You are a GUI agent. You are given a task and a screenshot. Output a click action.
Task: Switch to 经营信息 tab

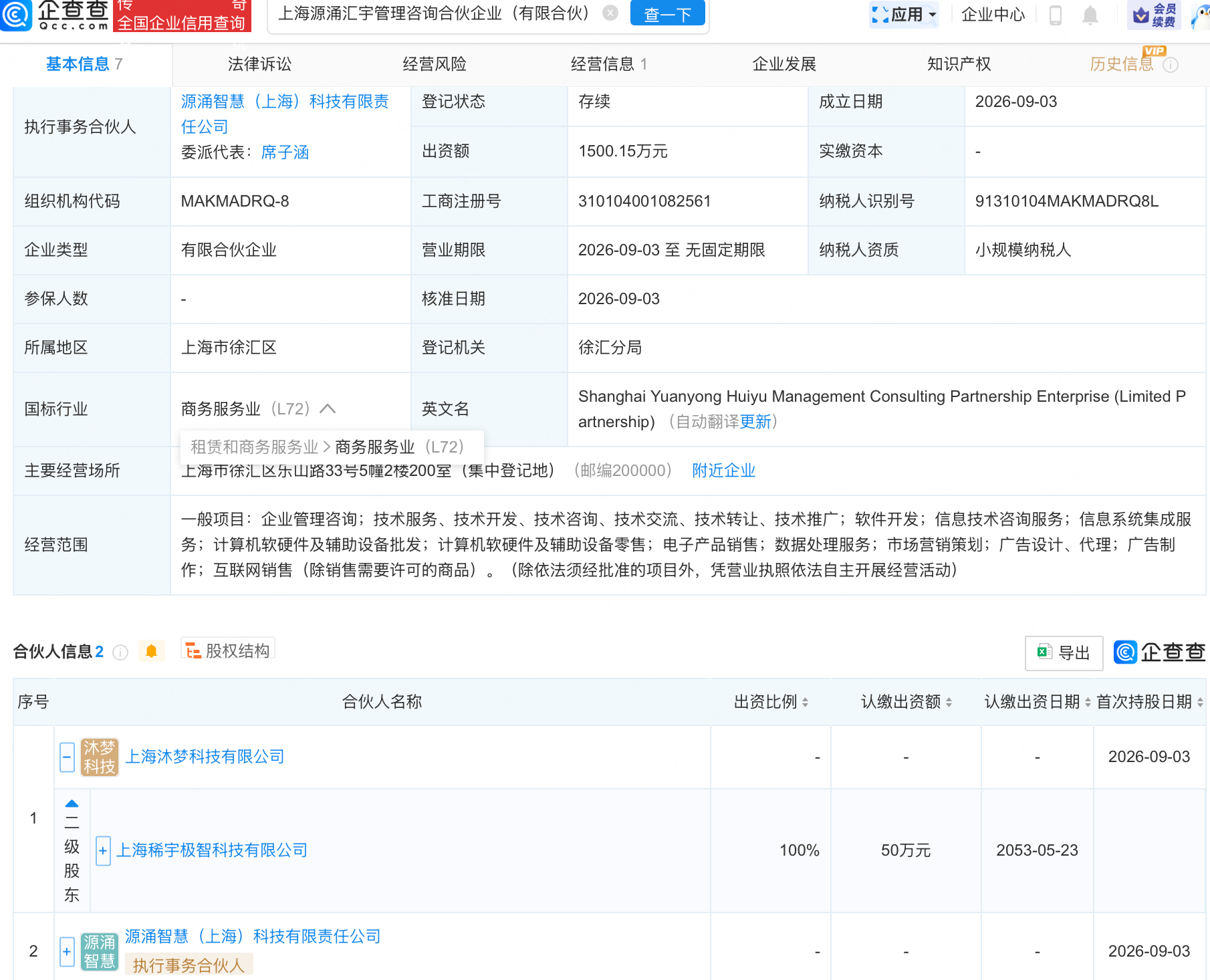pos(608,64)
